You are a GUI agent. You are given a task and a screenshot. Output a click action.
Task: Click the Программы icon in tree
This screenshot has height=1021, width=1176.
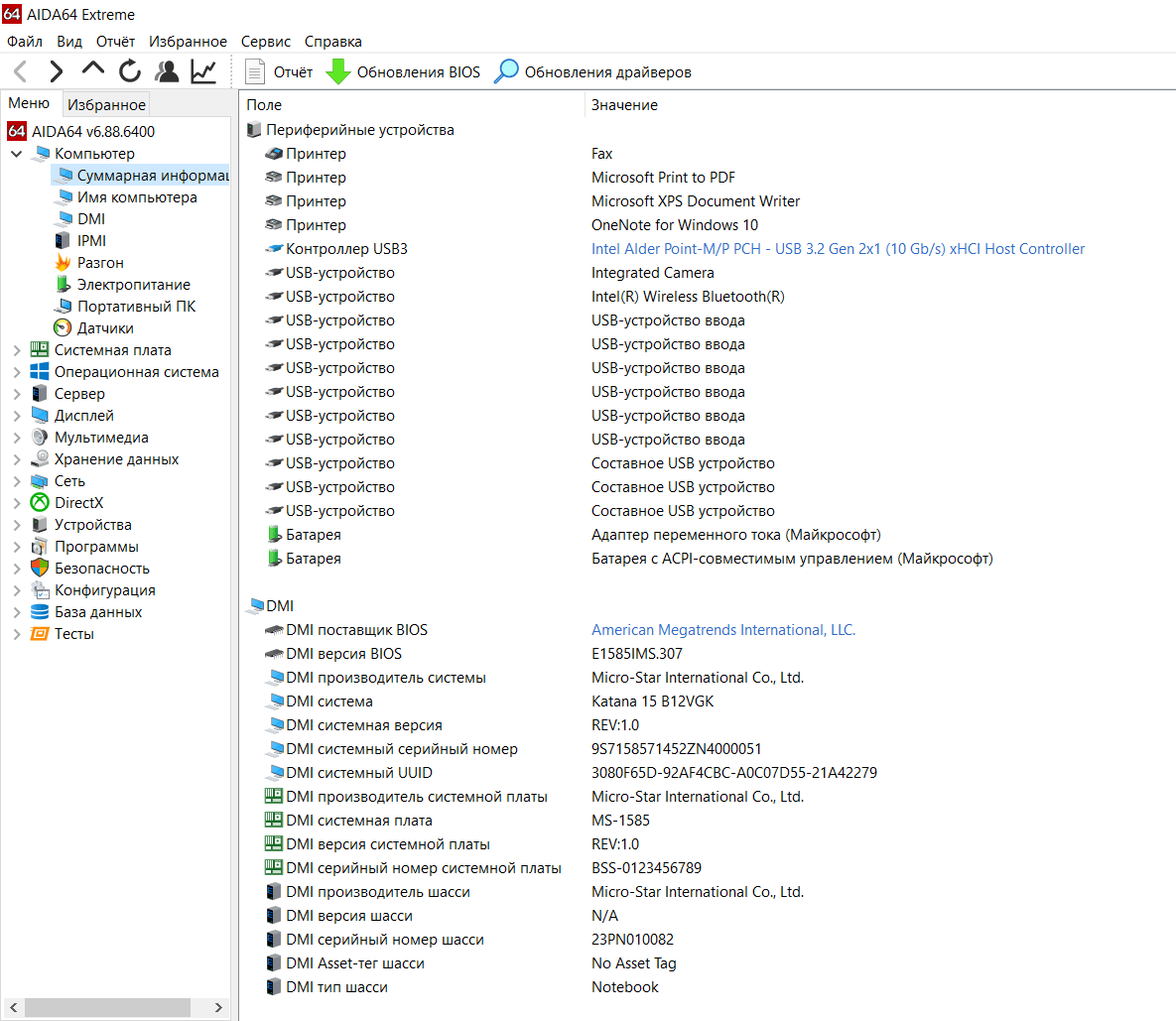40,547
